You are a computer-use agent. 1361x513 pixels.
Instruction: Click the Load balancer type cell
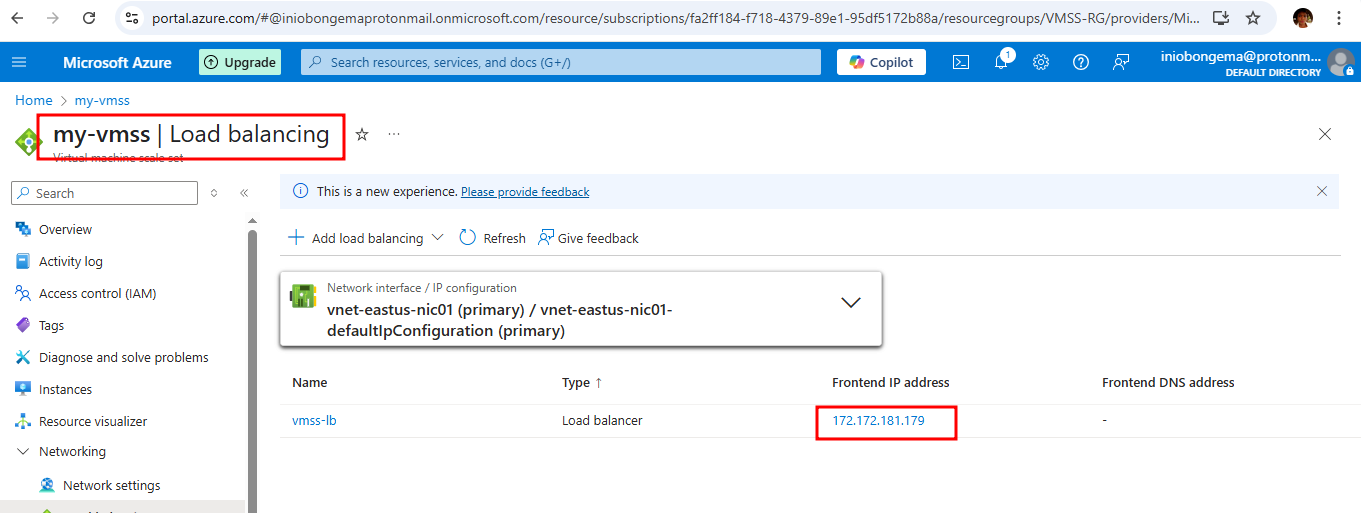point(602,421)
